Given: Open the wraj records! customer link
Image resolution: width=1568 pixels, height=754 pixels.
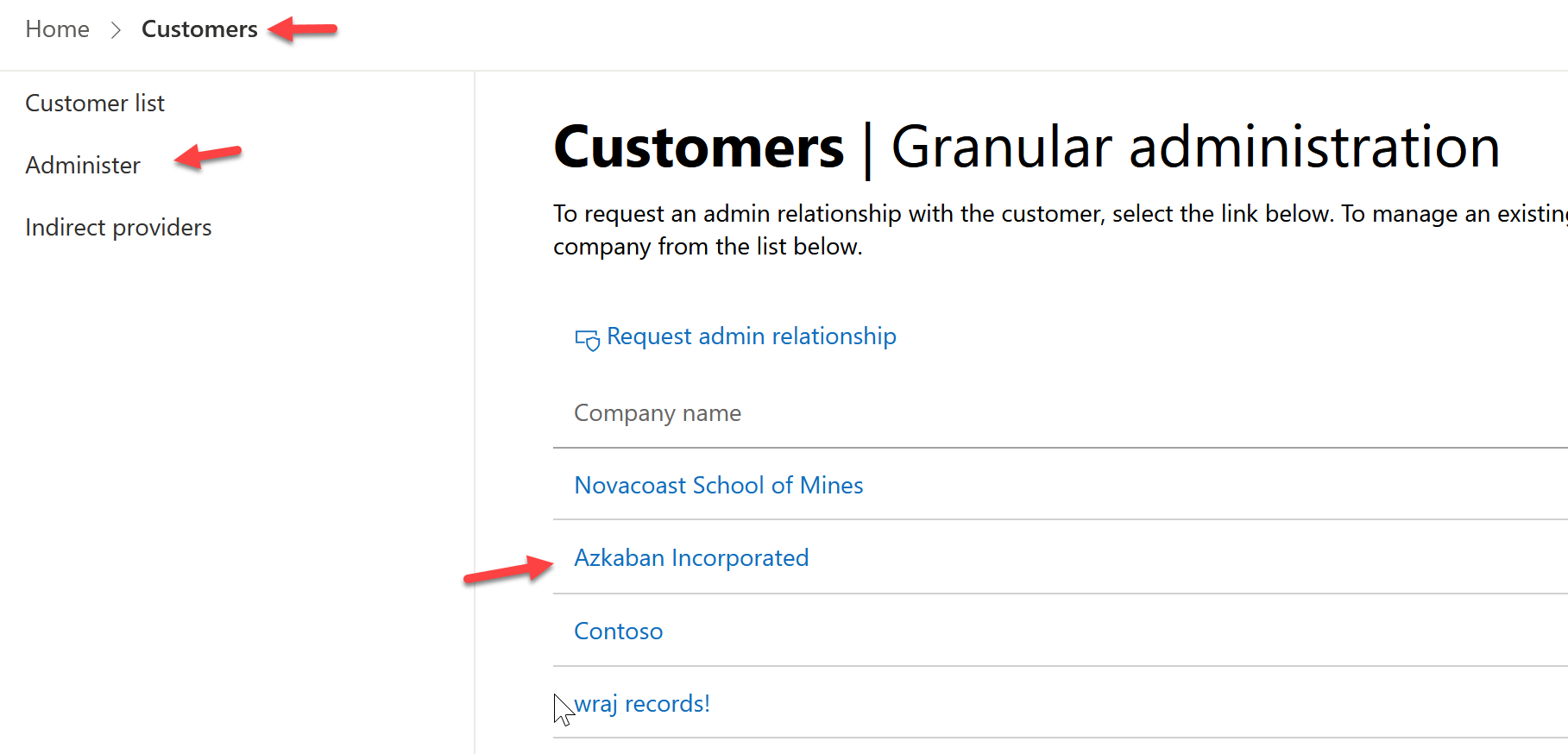Looking at the screenshot, I should point(642,704).
